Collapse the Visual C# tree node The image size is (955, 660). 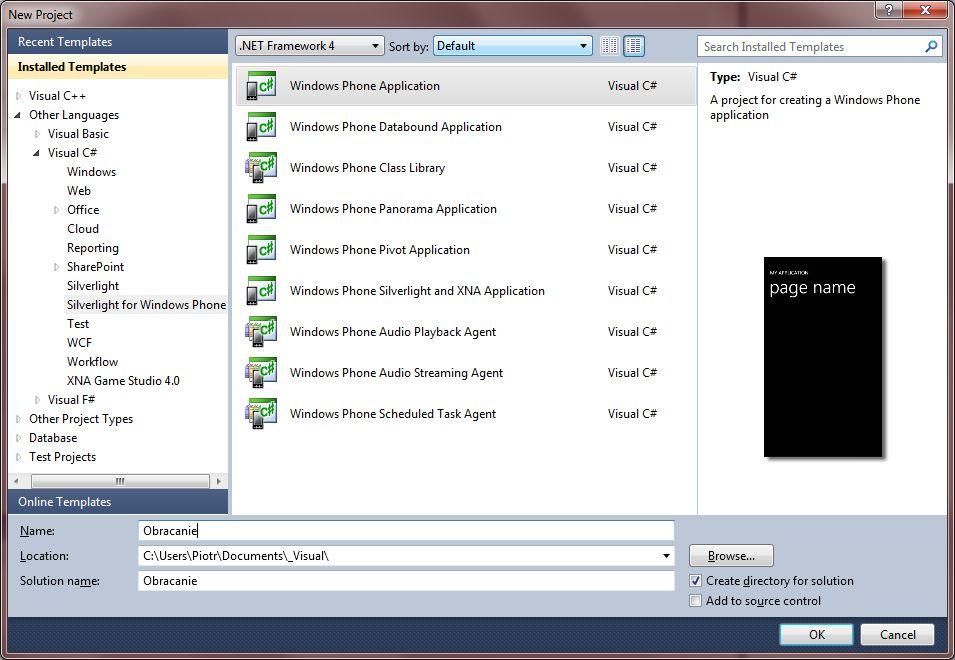(x=37, y=153)
